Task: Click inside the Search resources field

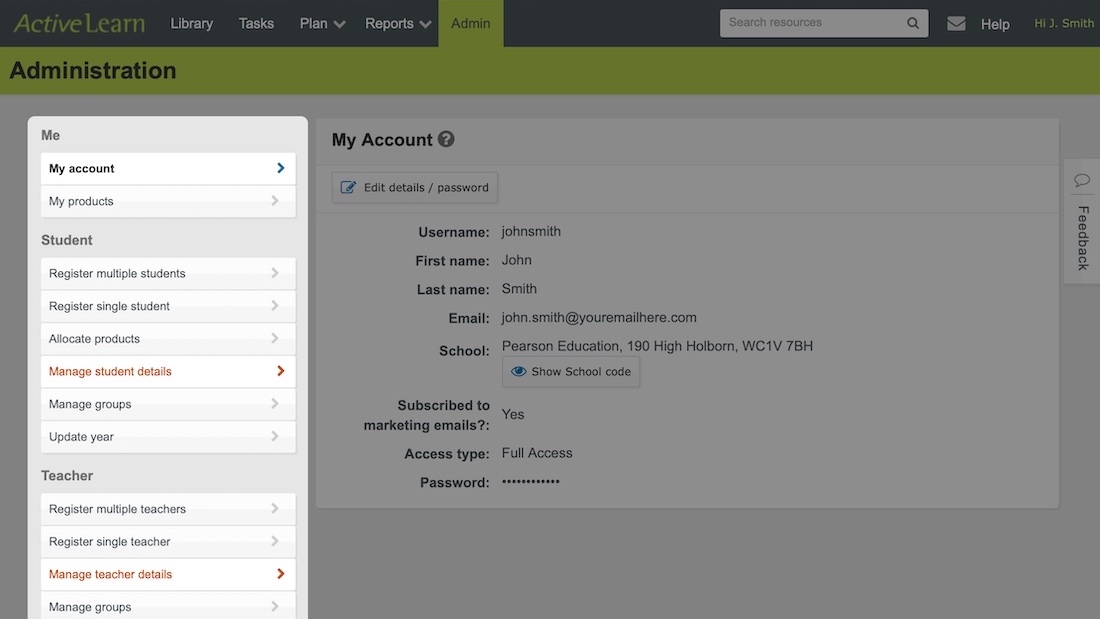Action: point(810,22)
